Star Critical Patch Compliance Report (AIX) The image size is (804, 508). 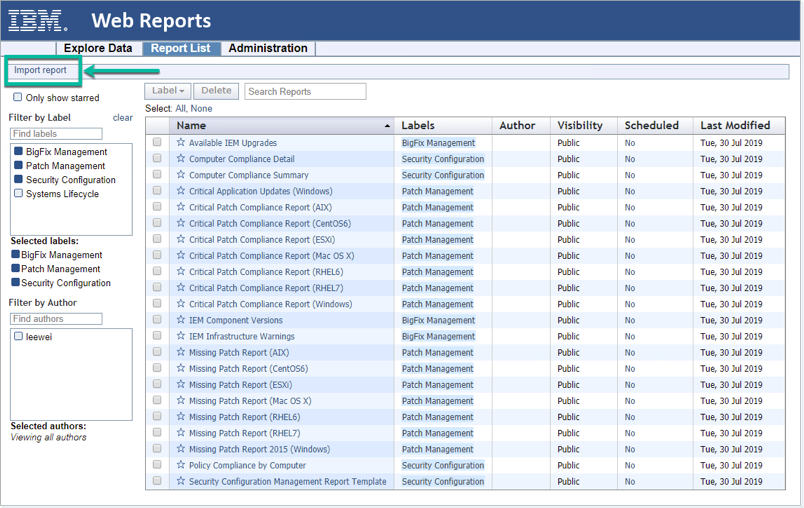[180, 207]
